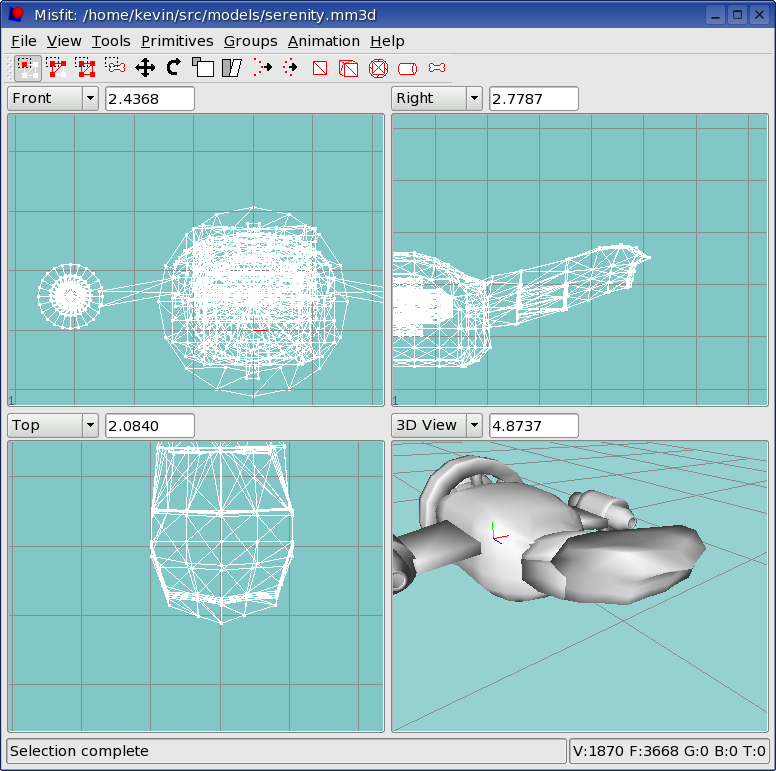Image resolution: width=776 pixels, height=771 pixels.
Task: Select the Create Cylinder tool
Action: (407, 69)
